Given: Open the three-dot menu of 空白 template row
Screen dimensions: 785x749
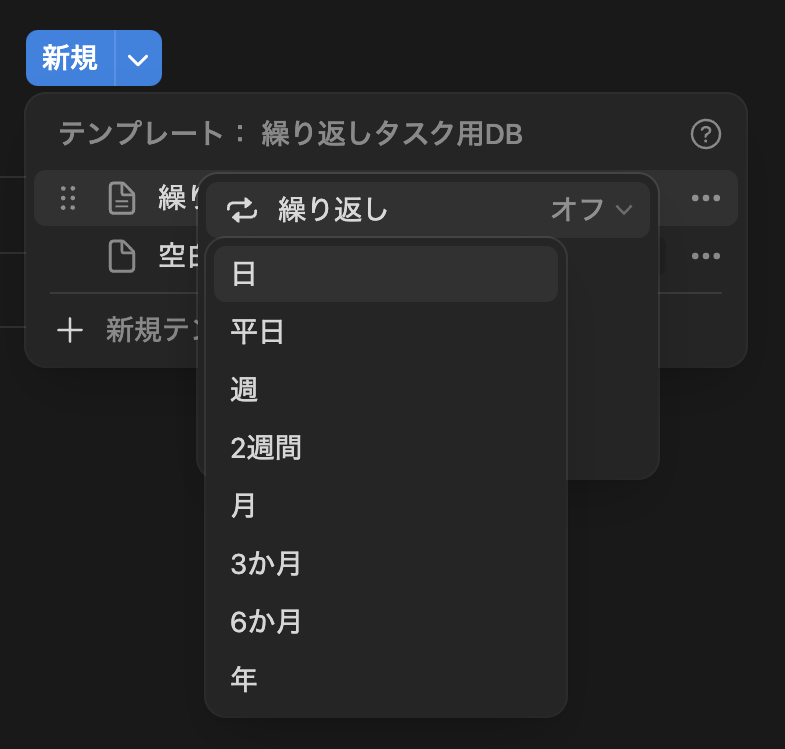Looking at the screenshot, I should [705, 256].
